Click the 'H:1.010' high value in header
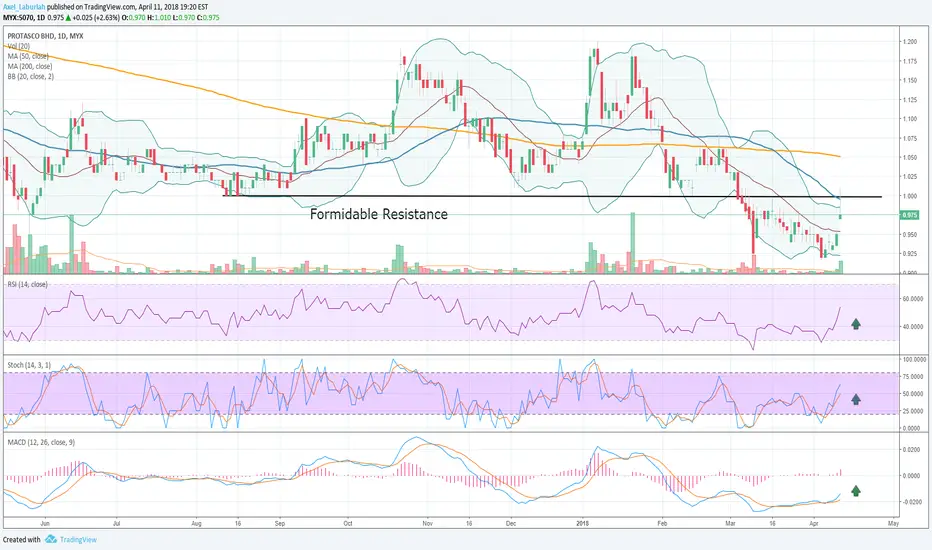The image size is (932, 550). pyautogui.click(x=160, y=17)
